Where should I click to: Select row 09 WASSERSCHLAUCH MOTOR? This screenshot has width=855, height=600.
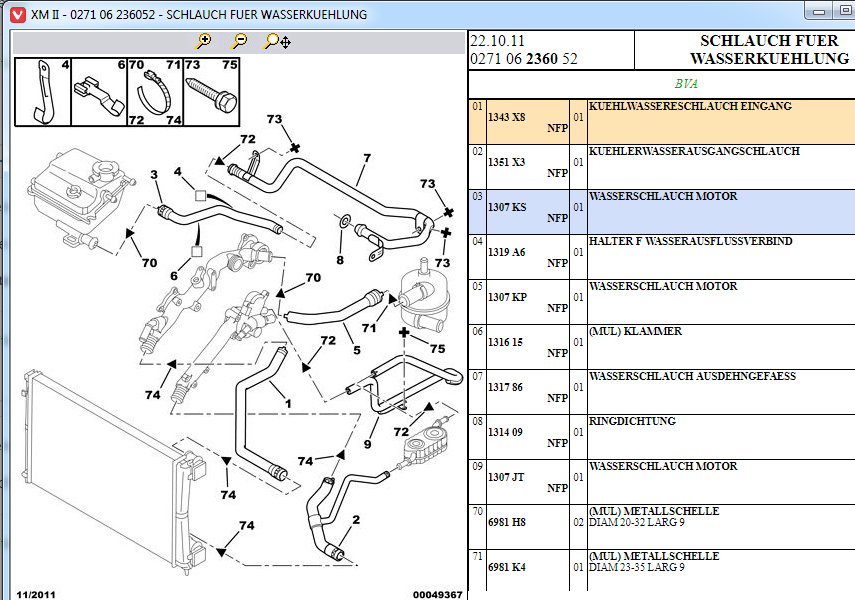coord(662,482)
